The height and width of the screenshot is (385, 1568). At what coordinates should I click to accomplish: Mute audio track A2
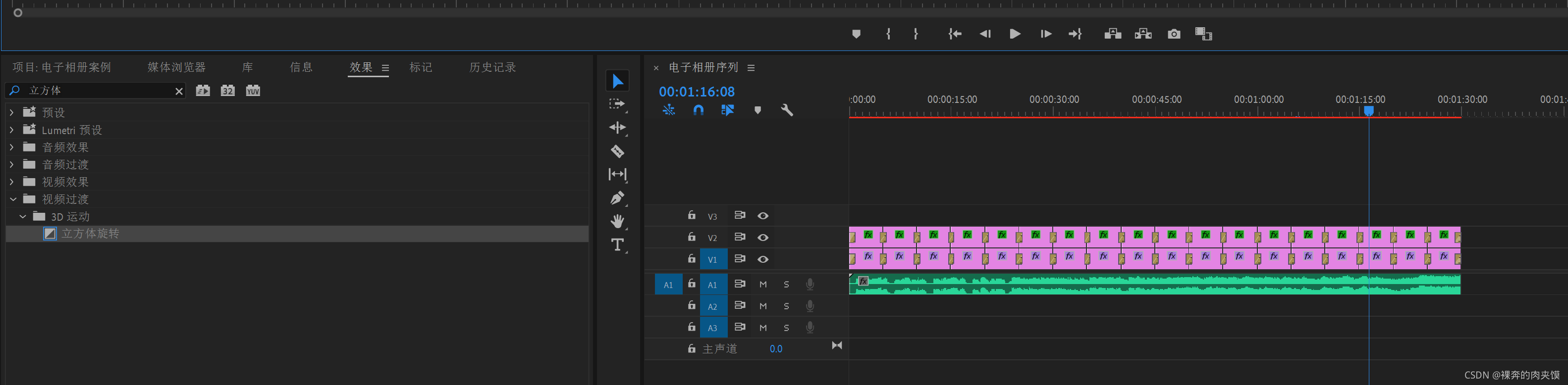762,306
